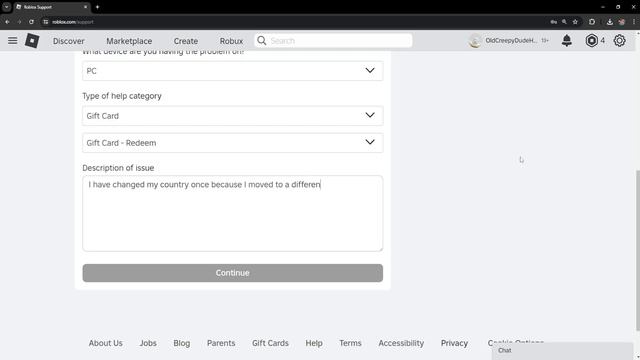
Task: Open the Create menu item
Action: 186,41
